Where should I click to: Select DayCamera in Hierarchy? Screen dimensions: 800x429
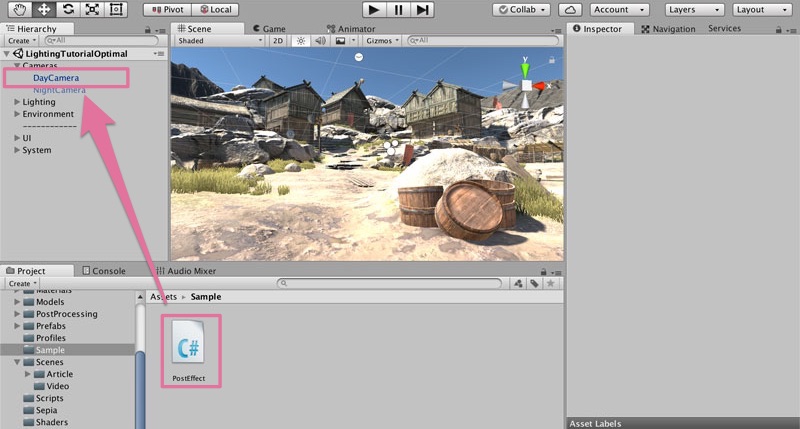click(56, 78)
